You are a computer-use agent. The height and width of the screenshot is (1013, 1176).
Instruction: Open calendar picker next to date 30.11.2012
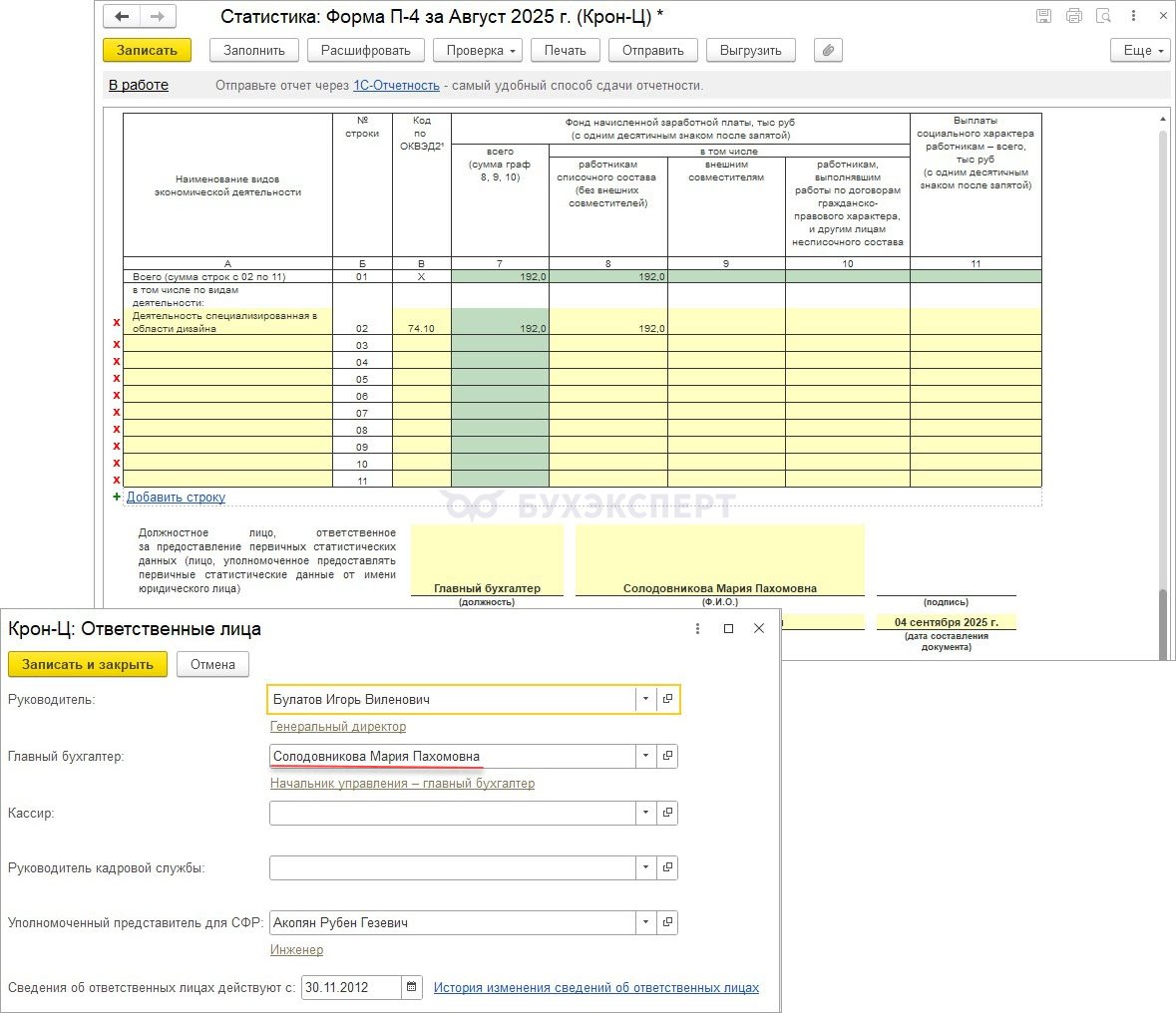[411, 987]
